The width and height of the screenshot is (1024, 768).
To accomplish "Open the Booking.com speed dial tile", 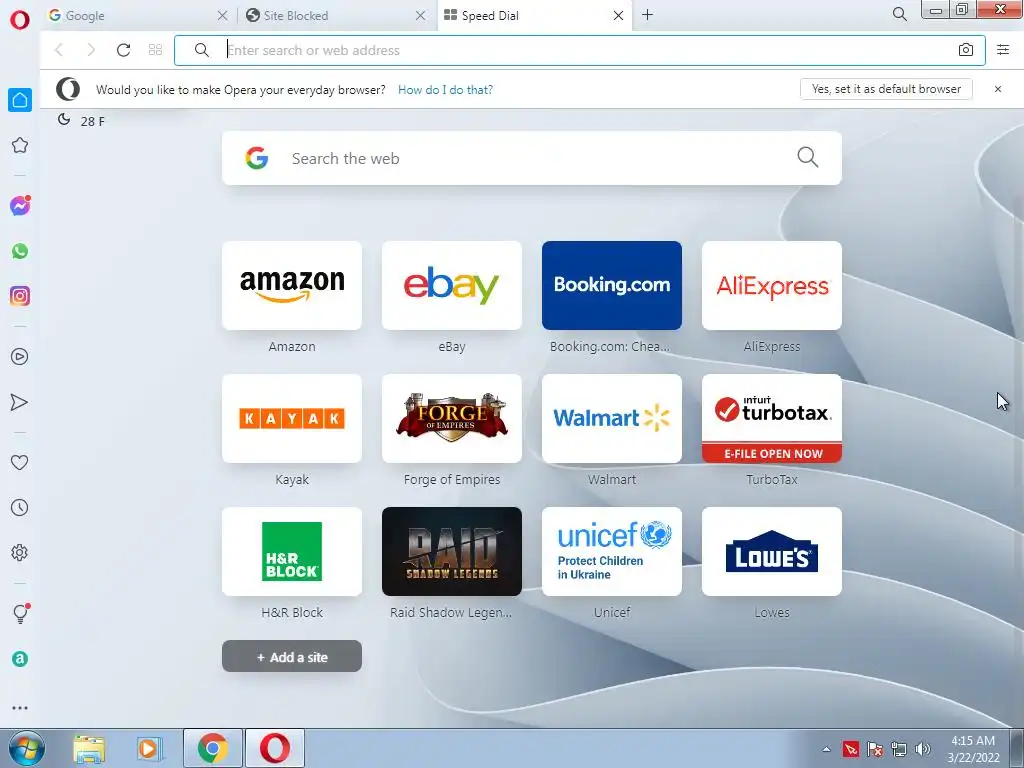I will click(x=612, y=285).
